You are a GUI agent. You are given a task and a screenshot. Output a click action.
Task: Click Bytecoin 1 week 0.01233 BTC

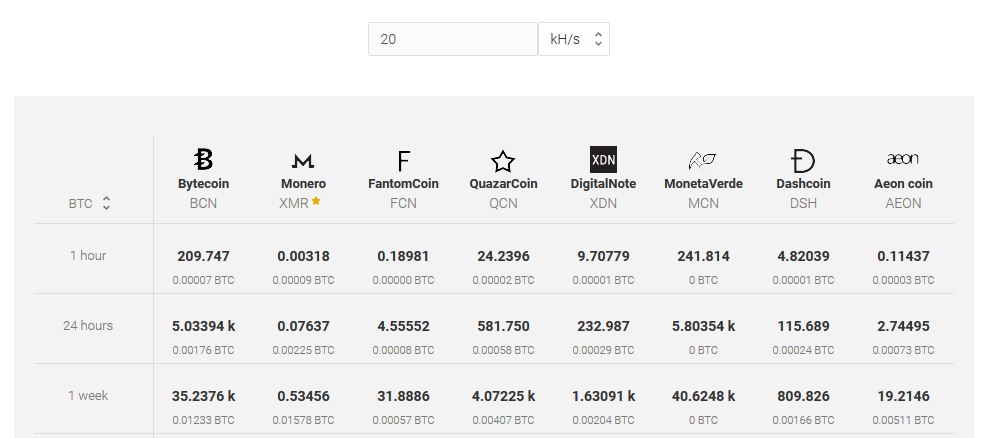tap(203, 420)
